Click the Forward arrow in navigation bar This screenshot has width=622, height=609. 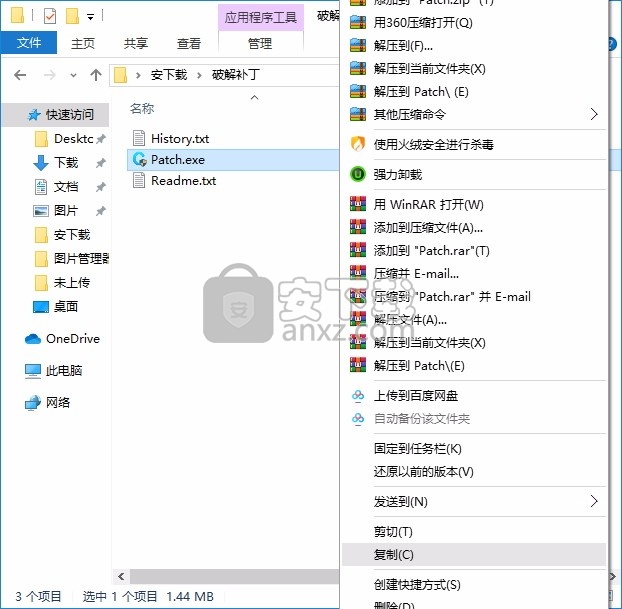click(x=50, y=75)
